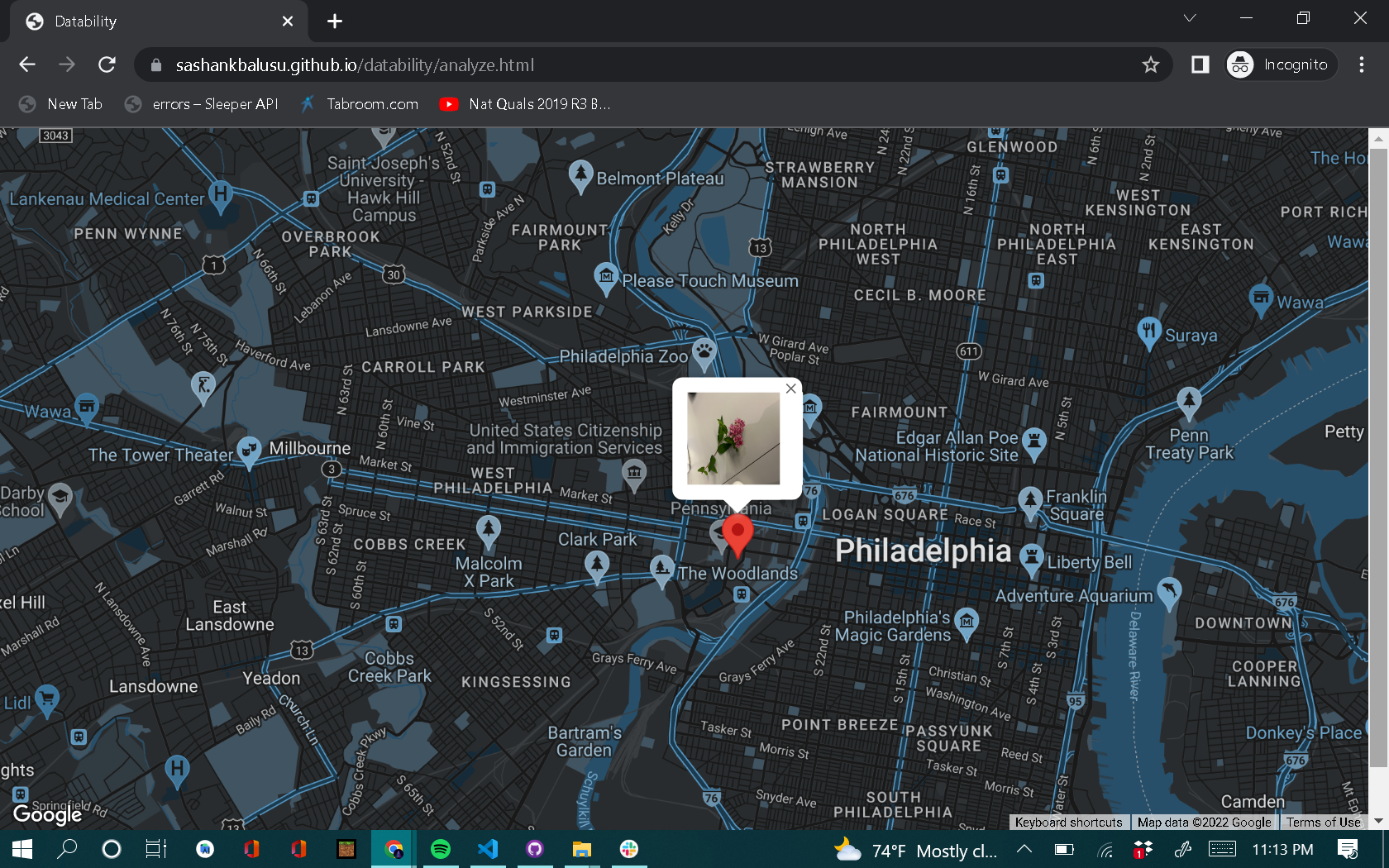The height and width of the screenshot is (868, 1389).
Task: Click the Philadelphia Zoo paw icon
Action: coord(704,354)
